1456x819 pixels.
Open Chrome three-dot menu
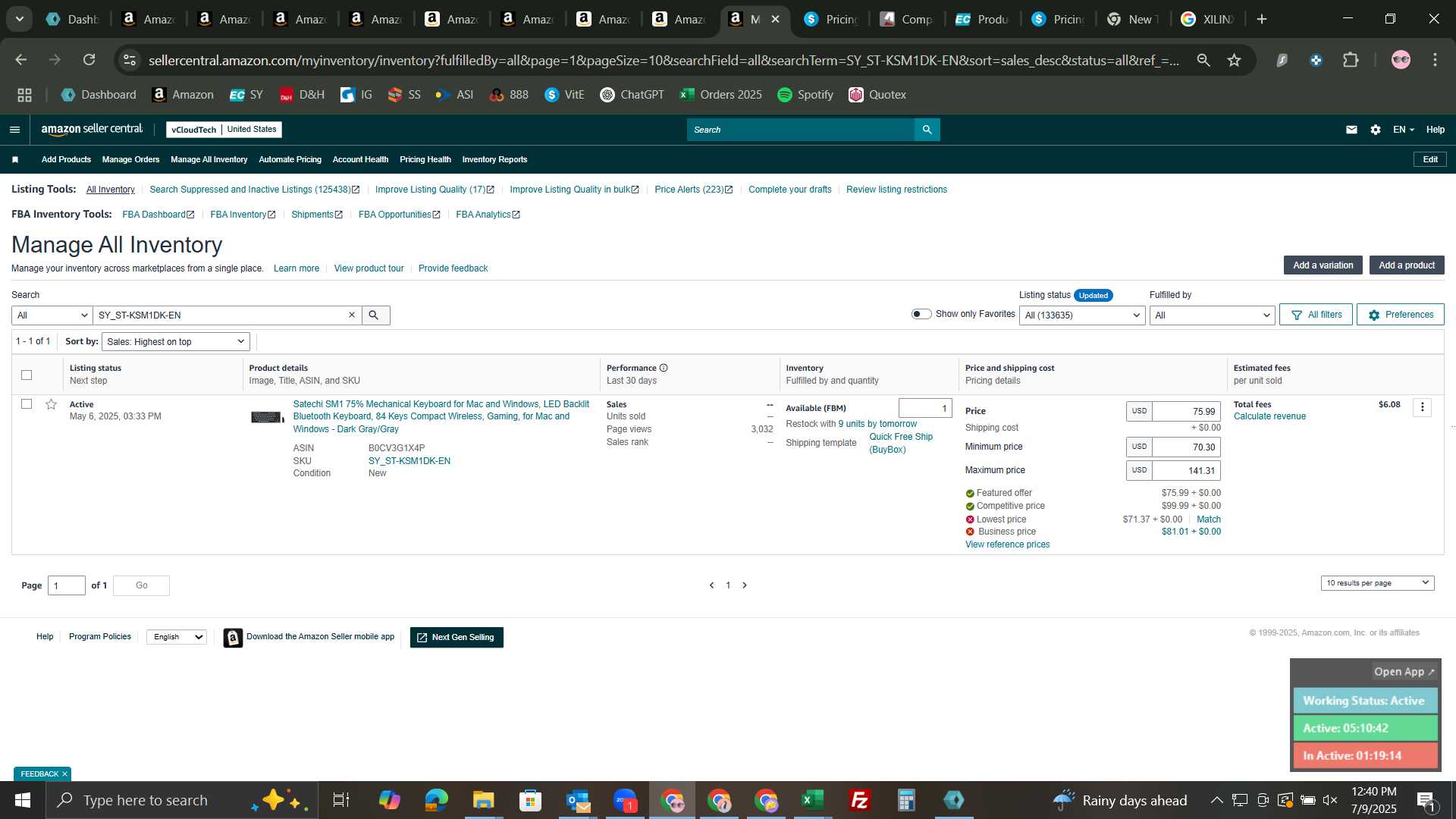tap(1435, 60)
